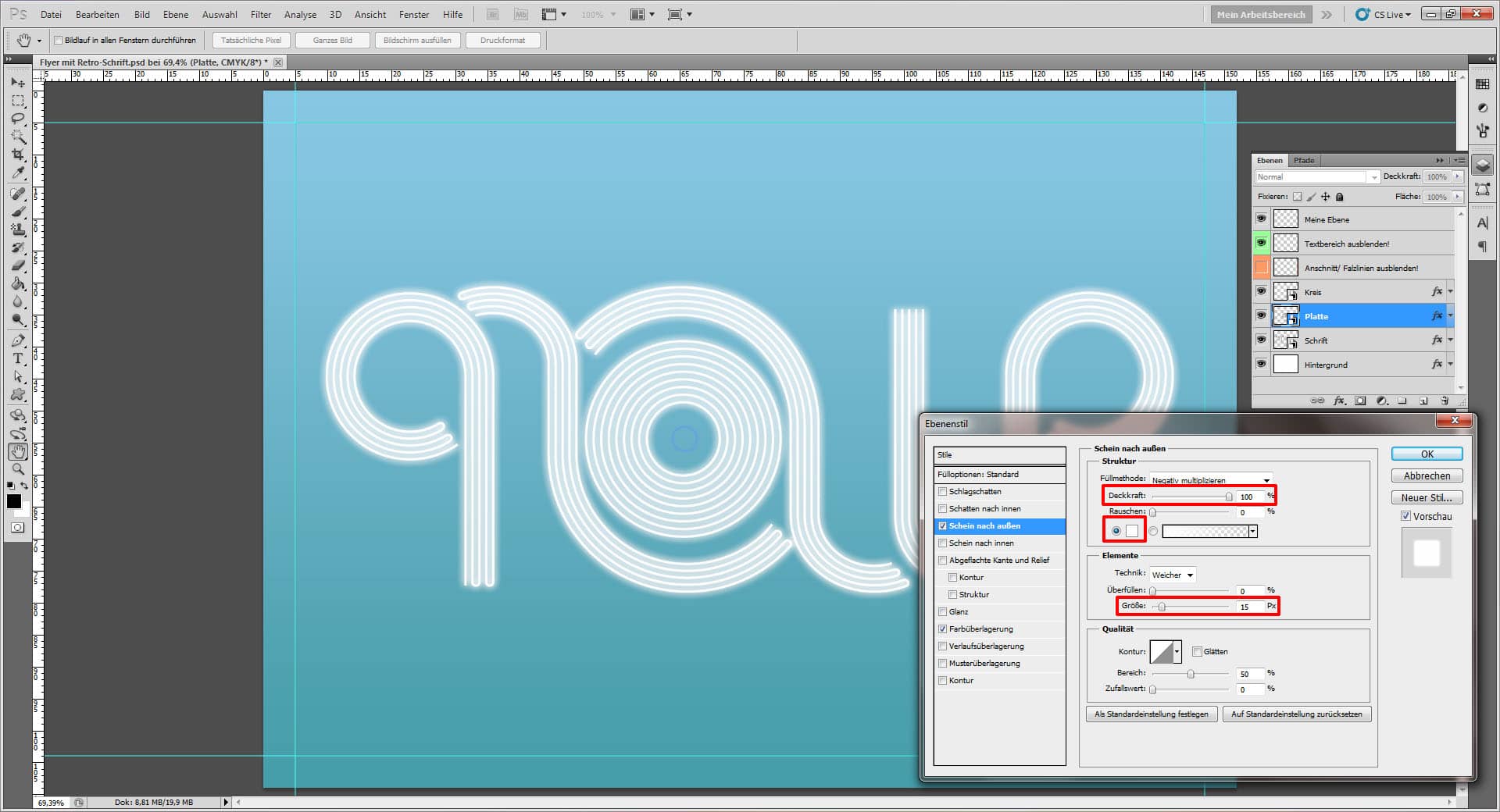Switch to the Pfade tab
The width and height of the screenshot is (1500, 812).
click(1303, 160)
